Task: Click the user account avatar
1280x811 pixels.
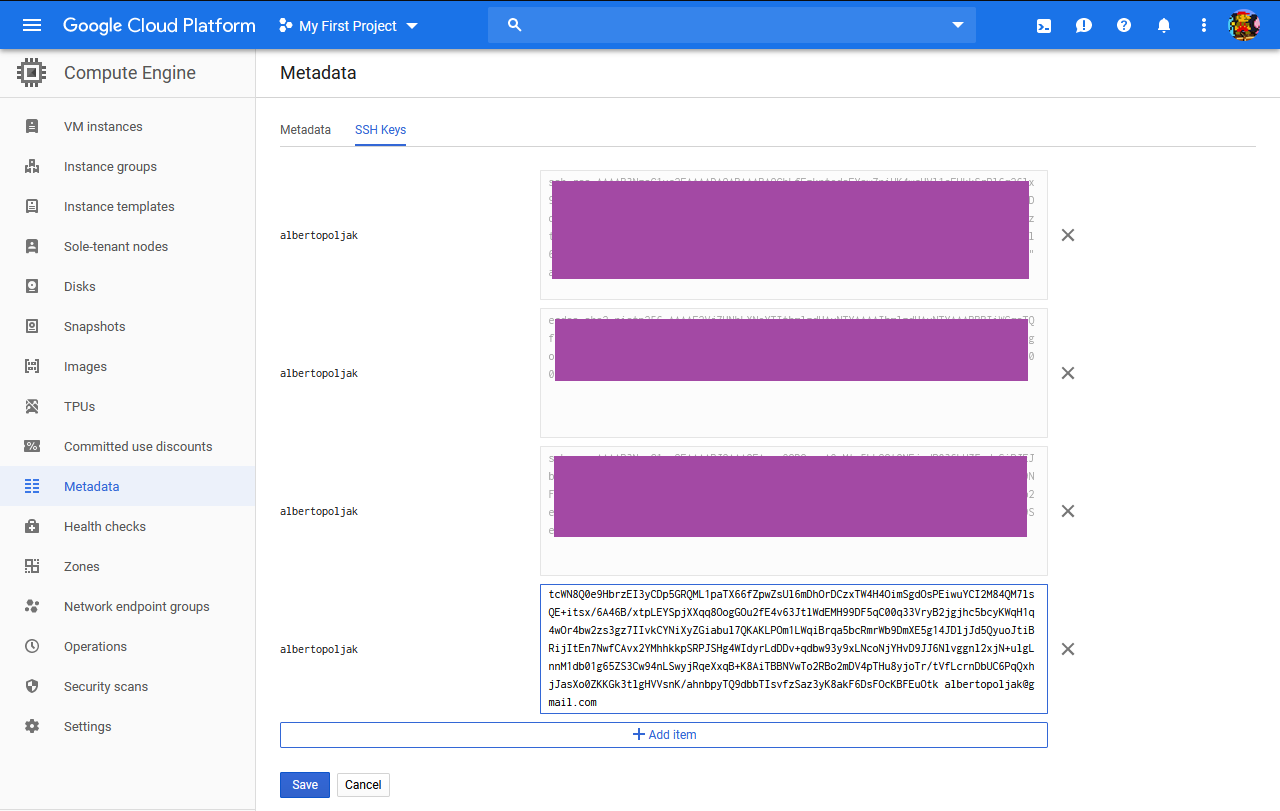Action: click(1244, 25)
